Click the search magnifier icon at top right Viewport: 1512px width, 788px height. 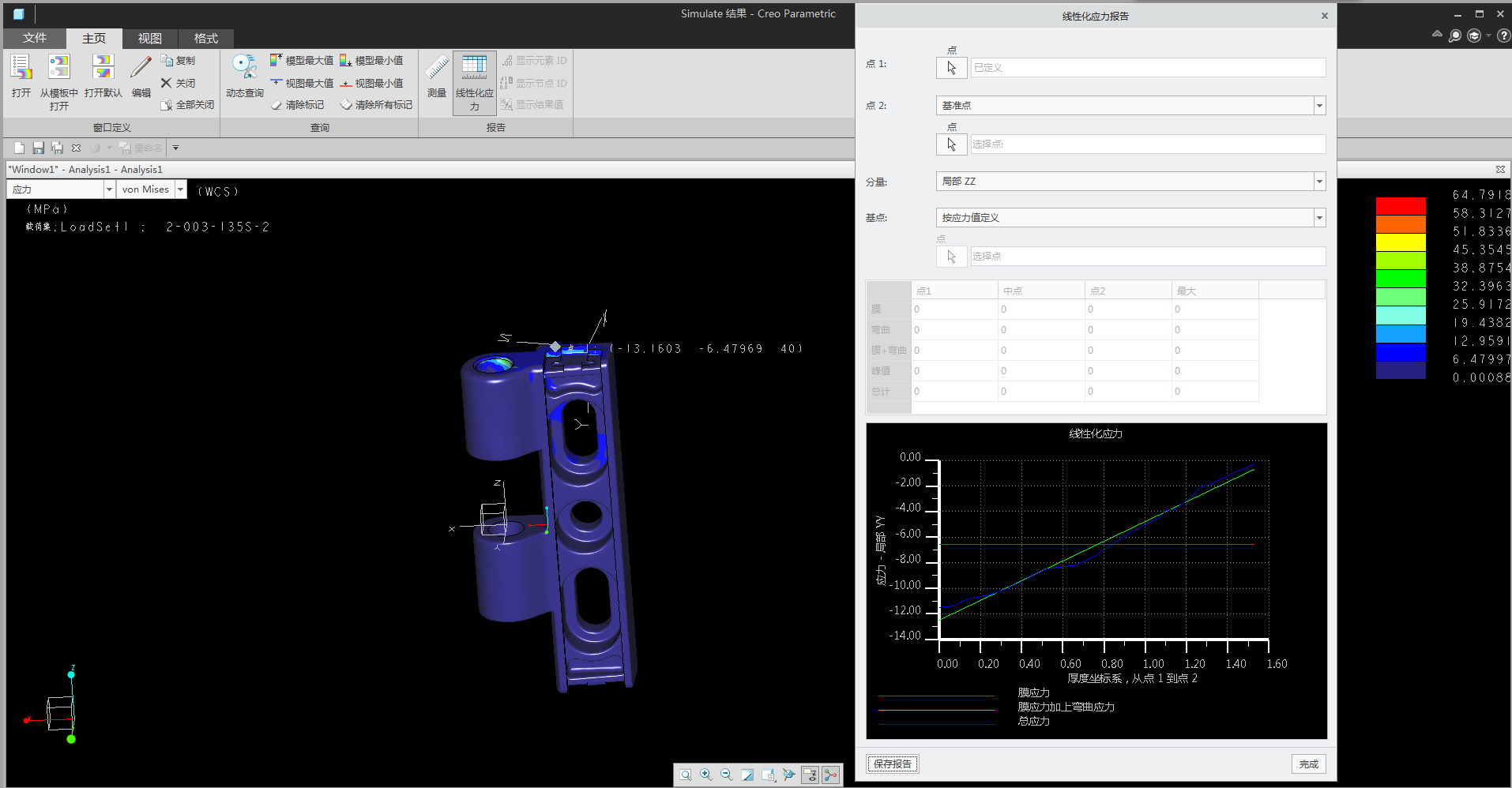click(x=1455, y=36)
